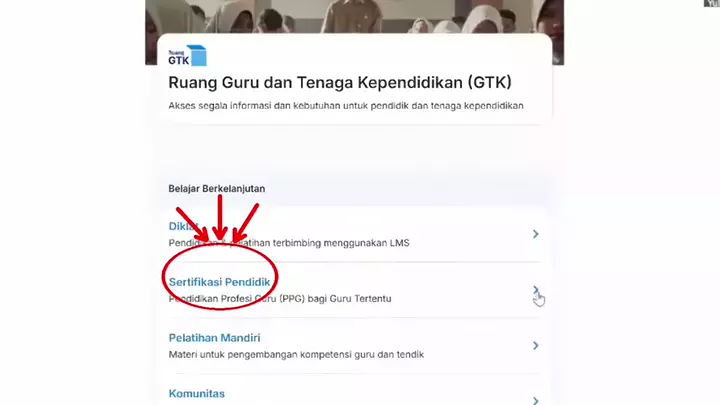The height and width of the screenshot is (405, 720).
Task: Click the right diagonal red arrow annotation
Action: [246, 223]
